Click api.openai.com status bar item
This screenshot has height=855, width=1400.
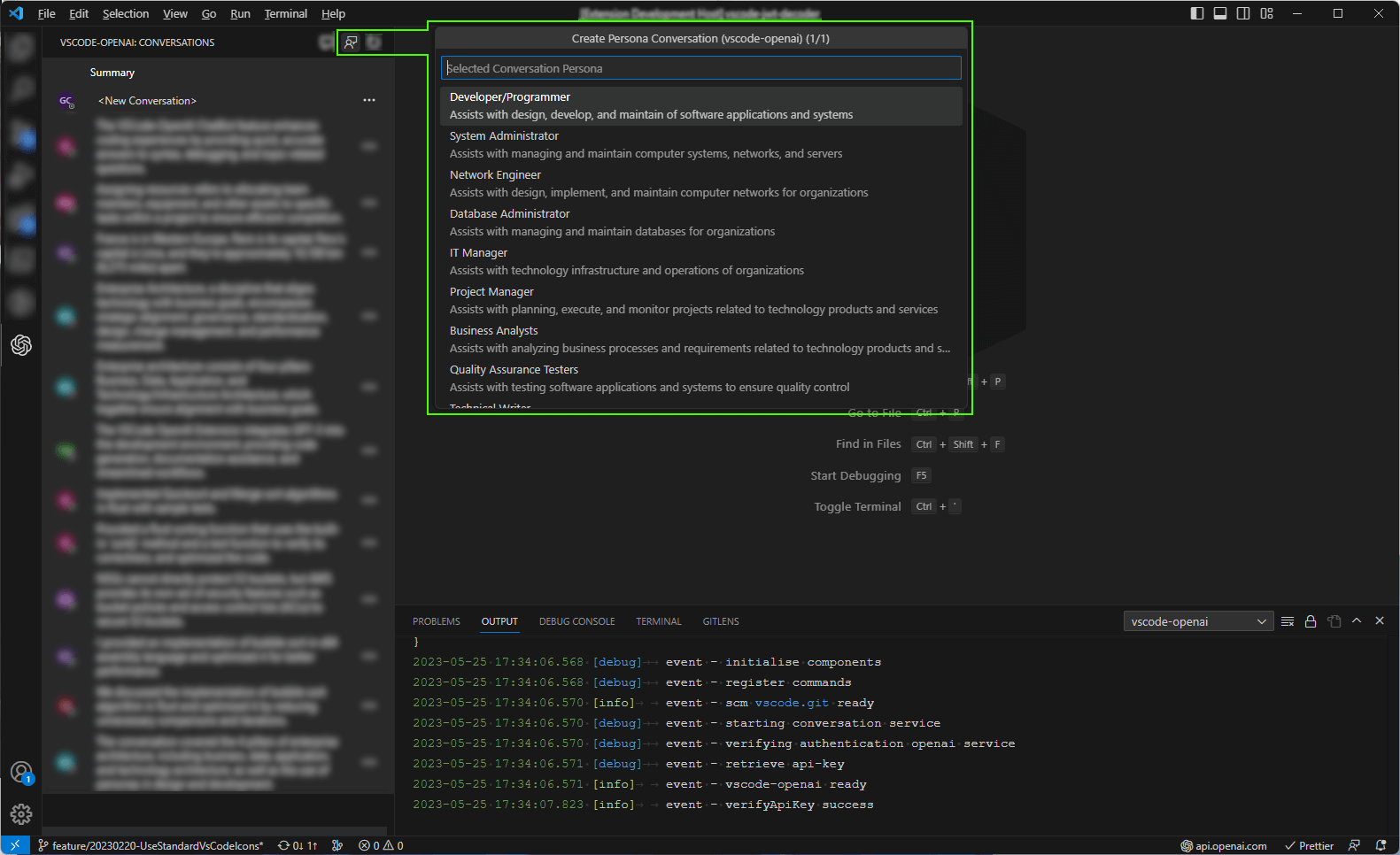tap(1224, 845)
